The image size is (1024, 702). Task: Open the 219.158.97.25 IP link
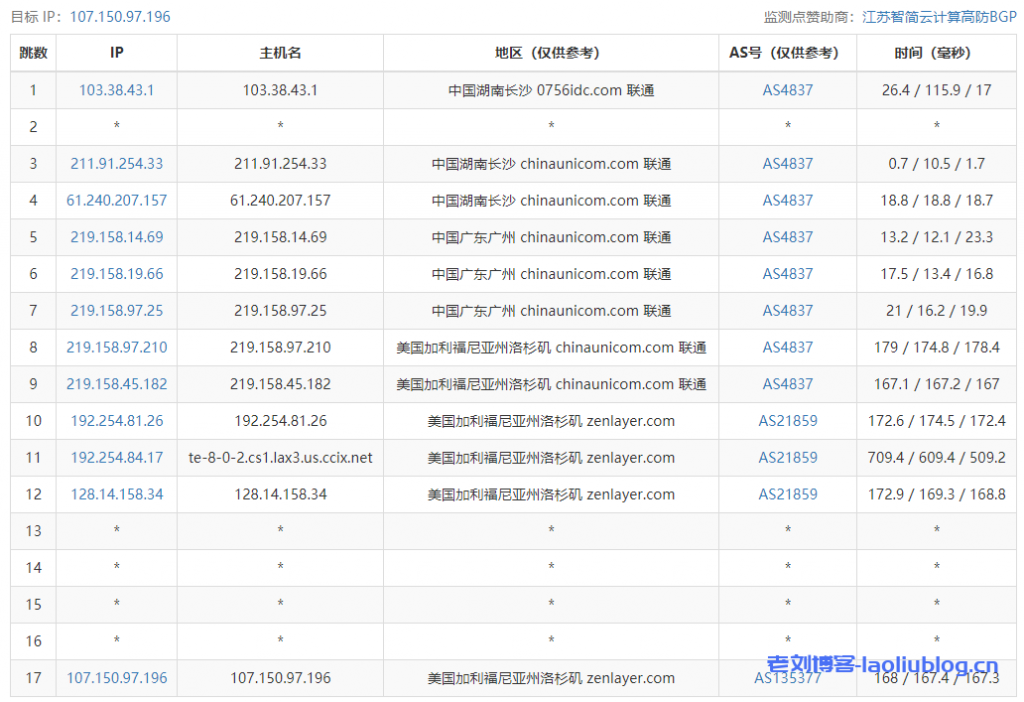[x=116, y=311]
